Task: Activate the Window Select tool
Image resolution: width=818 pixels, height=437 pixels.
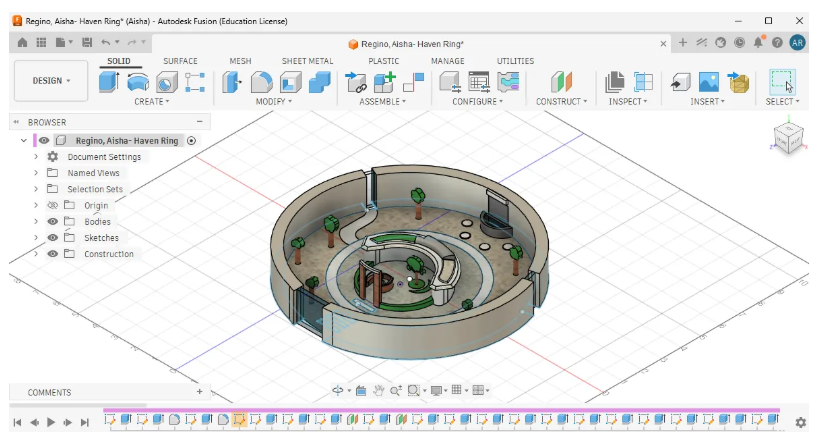Action: 782,82
